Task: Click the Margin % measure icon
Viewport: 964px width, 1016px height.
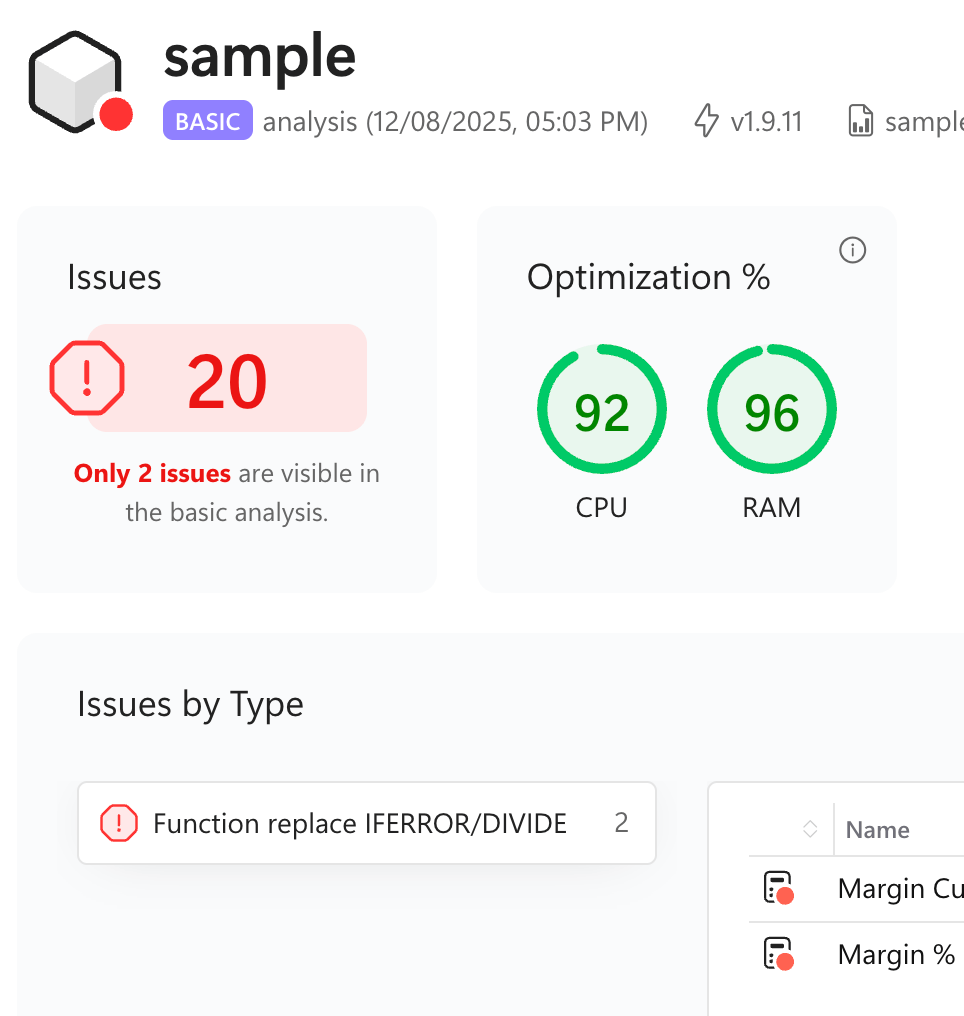Action: [x=778, y=954]
